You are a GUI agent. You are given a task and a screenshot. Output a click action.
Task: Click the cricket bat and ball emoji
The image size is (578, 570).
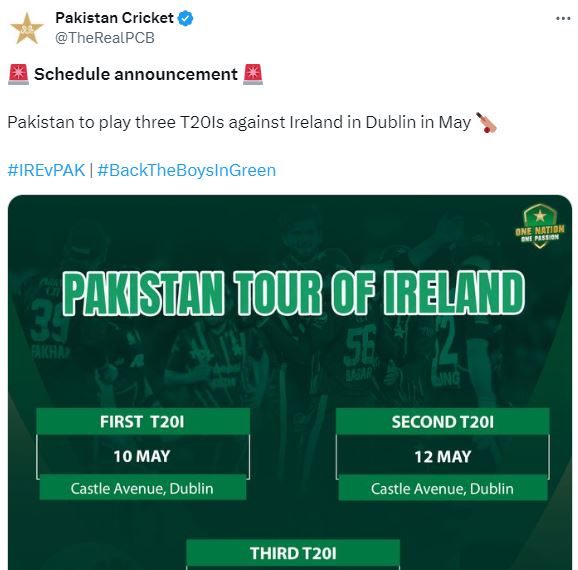[486, 122]
